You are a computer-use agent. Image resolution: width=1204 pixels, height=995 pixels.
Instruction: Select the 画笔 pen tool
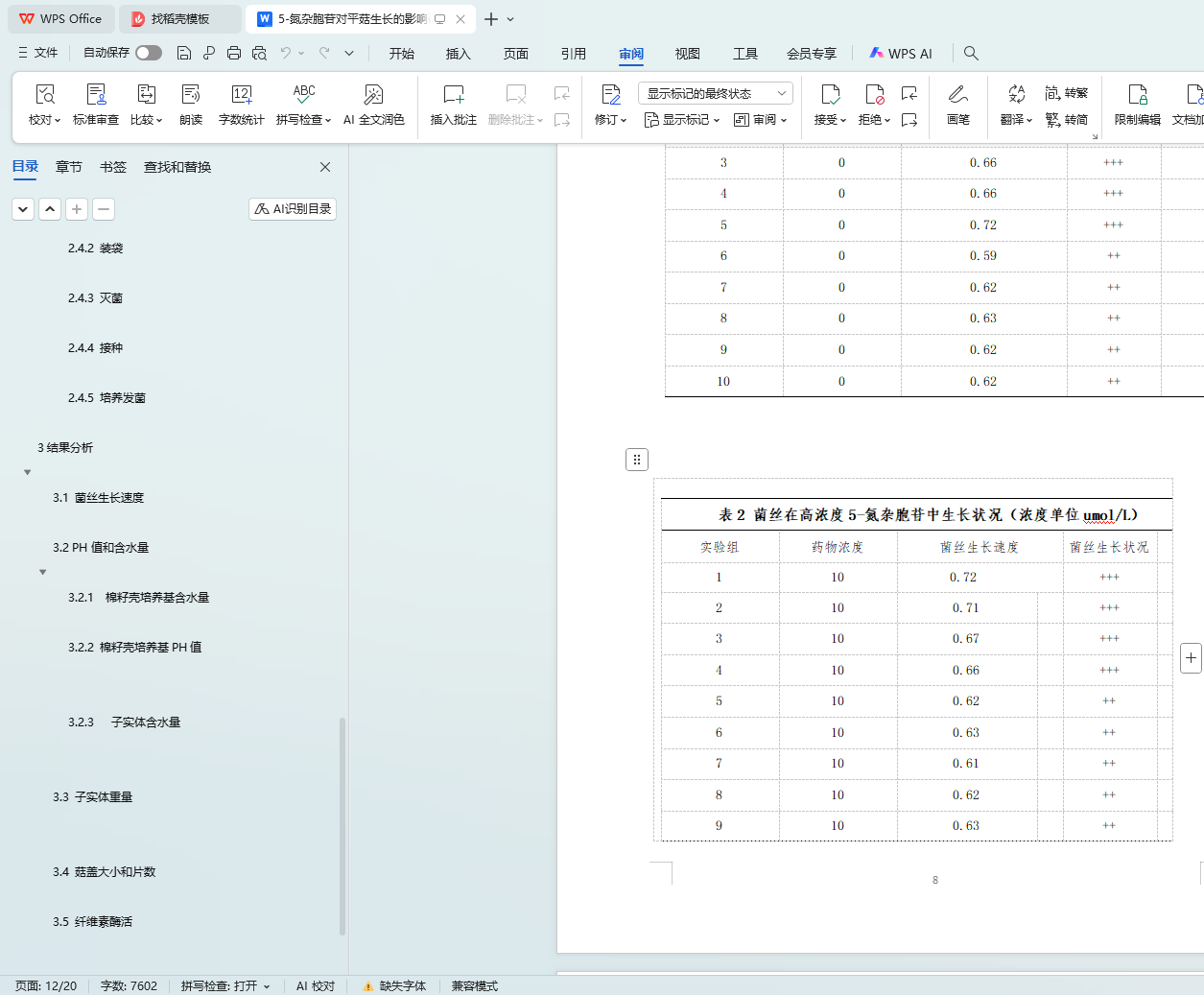(957, 95)
